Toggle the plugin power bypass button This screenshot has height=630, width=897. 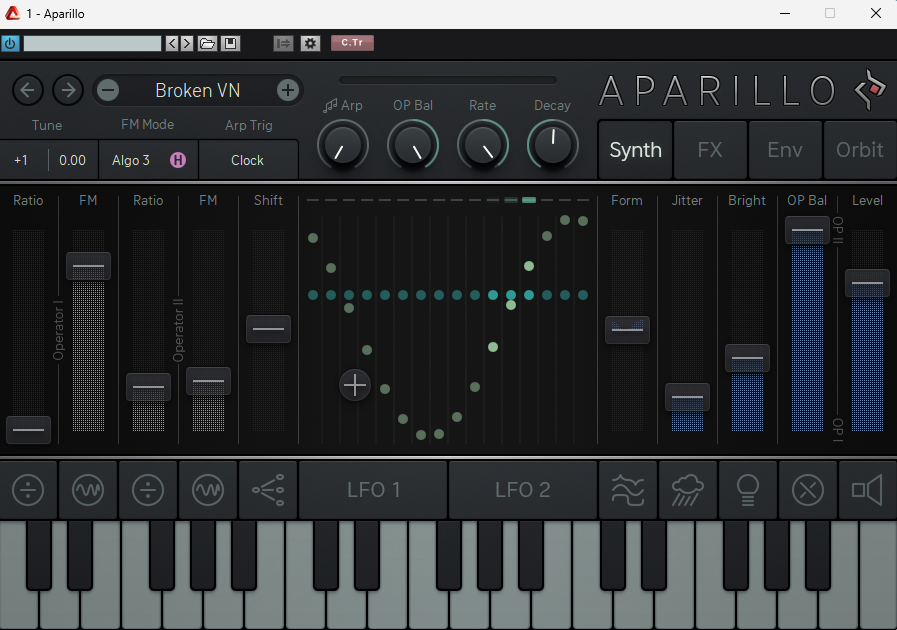coord(10,43)
